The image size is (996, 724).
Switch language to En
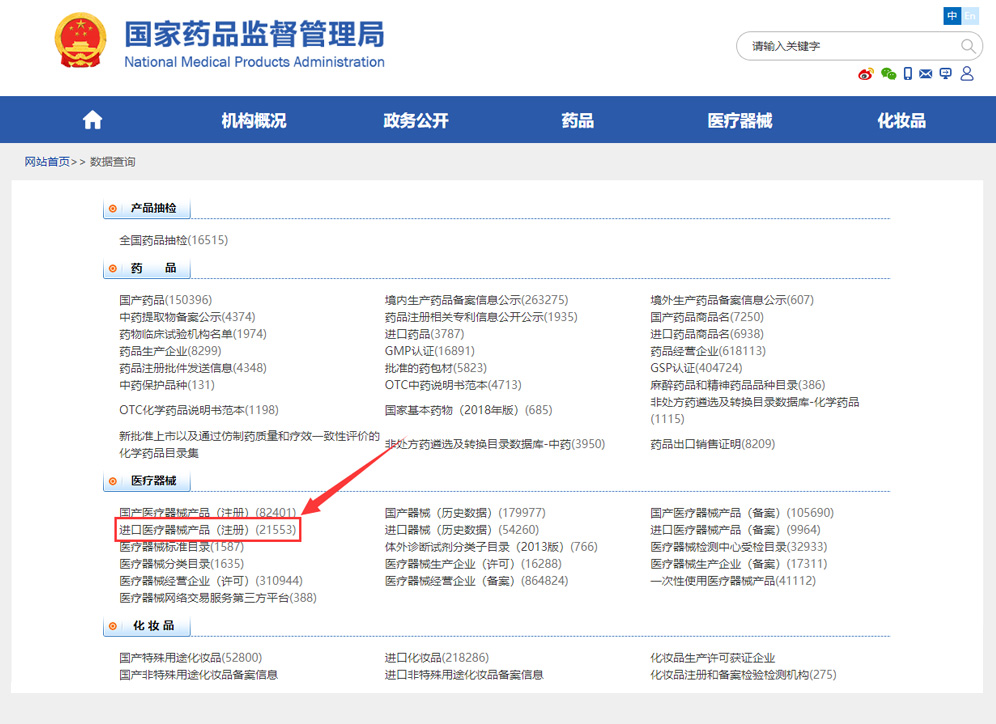click(970, 16)
